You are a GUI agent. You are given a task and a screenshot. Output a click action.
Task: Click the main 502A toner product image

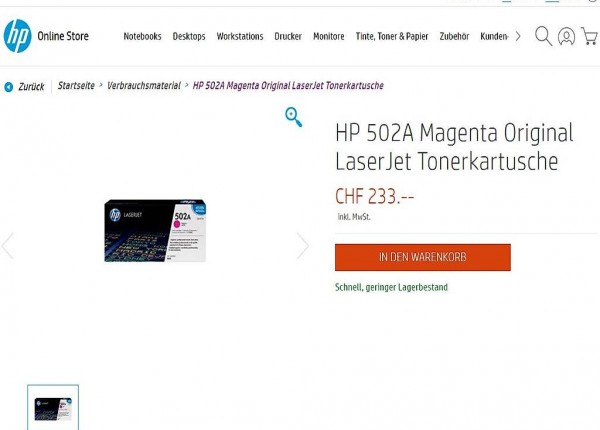(x=155, y=231)
